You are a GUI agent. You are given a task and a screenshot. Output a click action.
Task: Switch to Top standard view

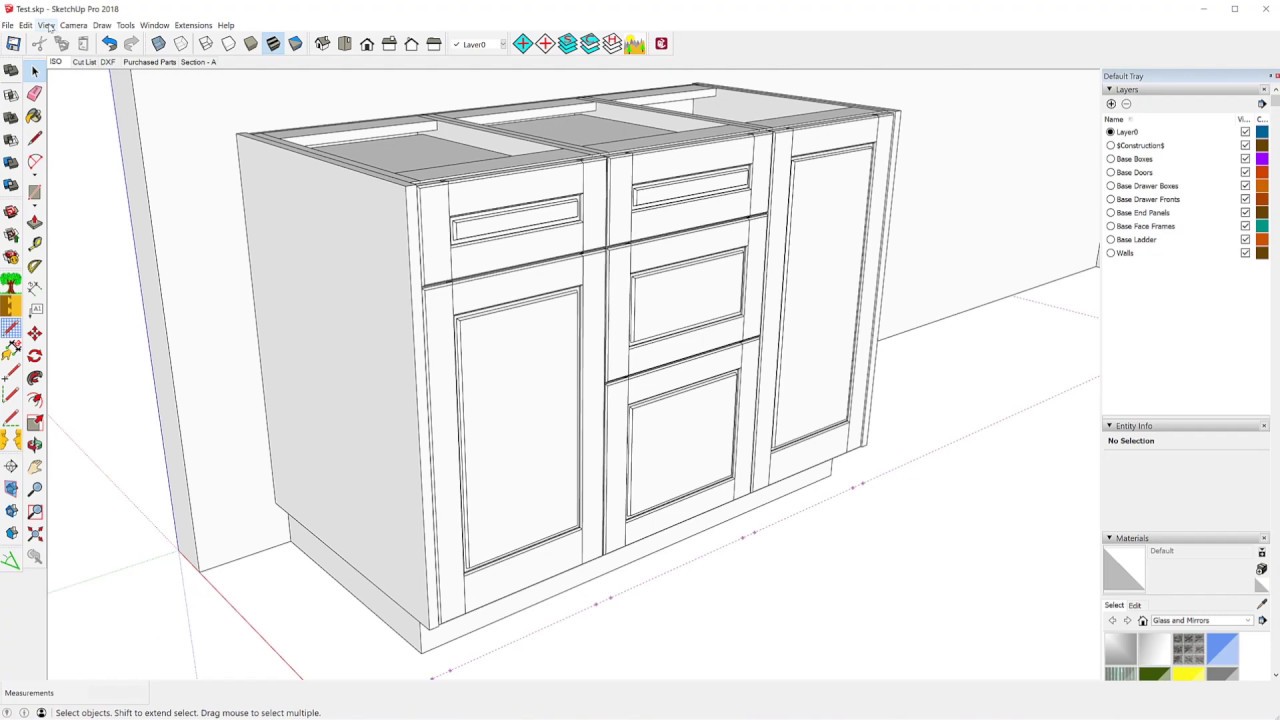pos(344,44)
